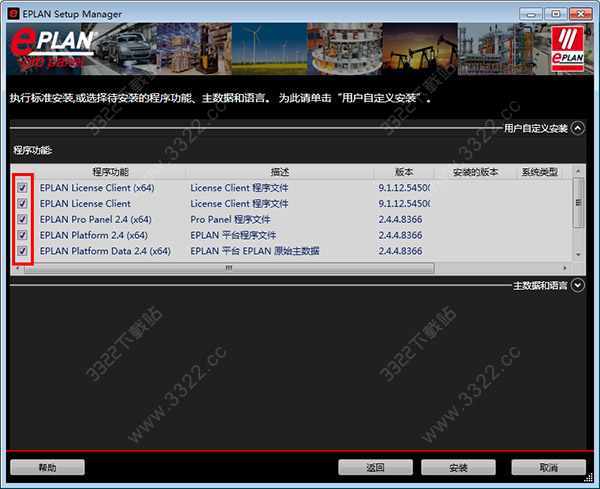
Task: Click the vertical scrollbar thumb in list
Action: (x=578, y=202)
